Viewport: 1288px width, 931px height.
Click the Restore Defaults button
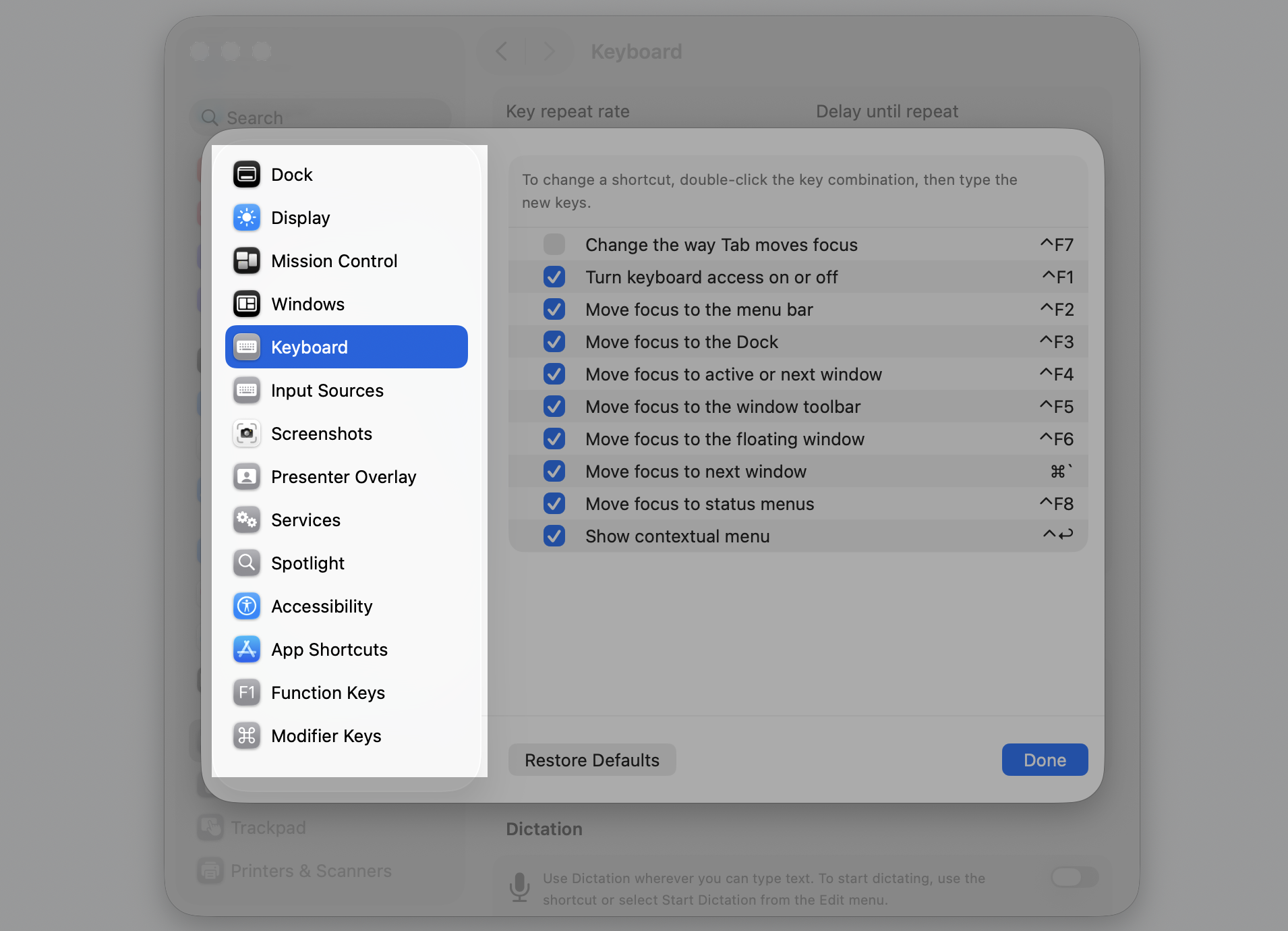[x=592, y=760]
